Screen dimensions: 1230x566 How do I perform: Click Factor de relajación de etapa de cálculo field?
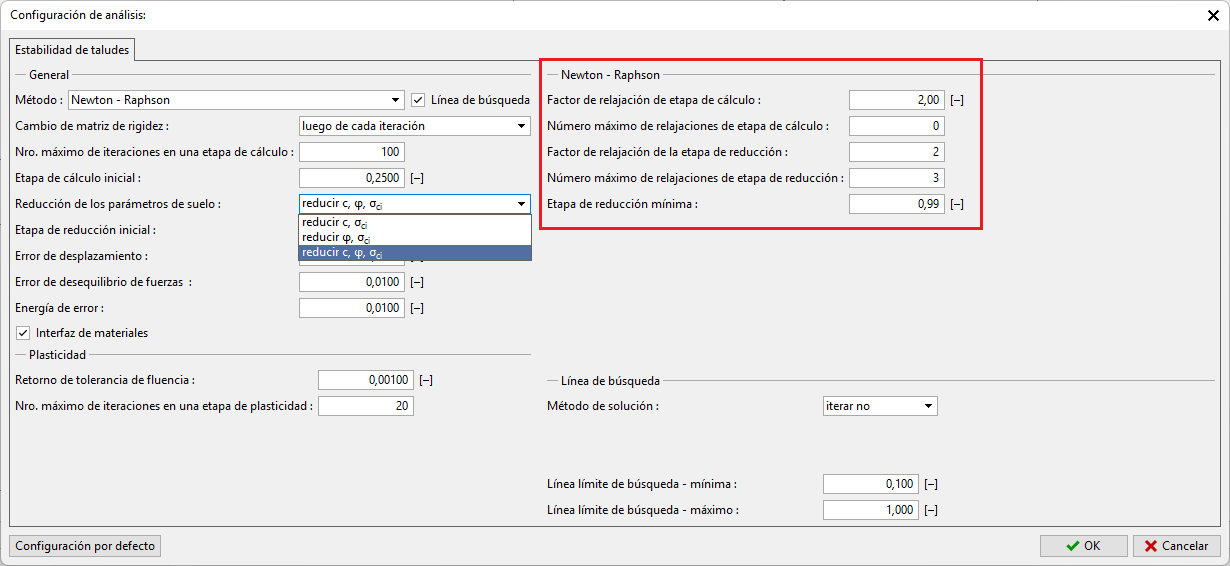click(x=896, y=100)
